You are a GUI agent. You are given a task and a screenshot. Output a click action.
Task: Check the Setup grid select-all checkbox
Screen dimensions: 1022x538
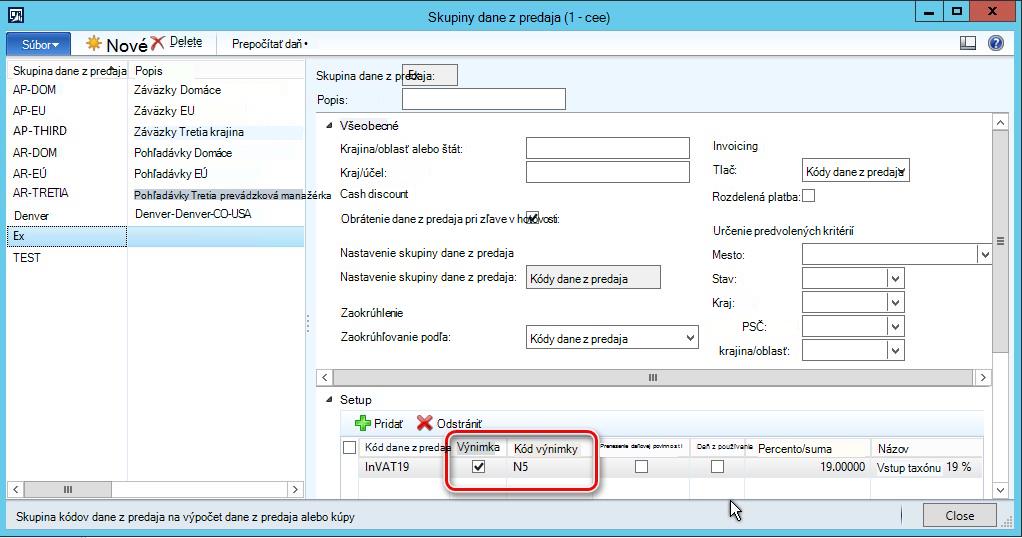(349, 447)
